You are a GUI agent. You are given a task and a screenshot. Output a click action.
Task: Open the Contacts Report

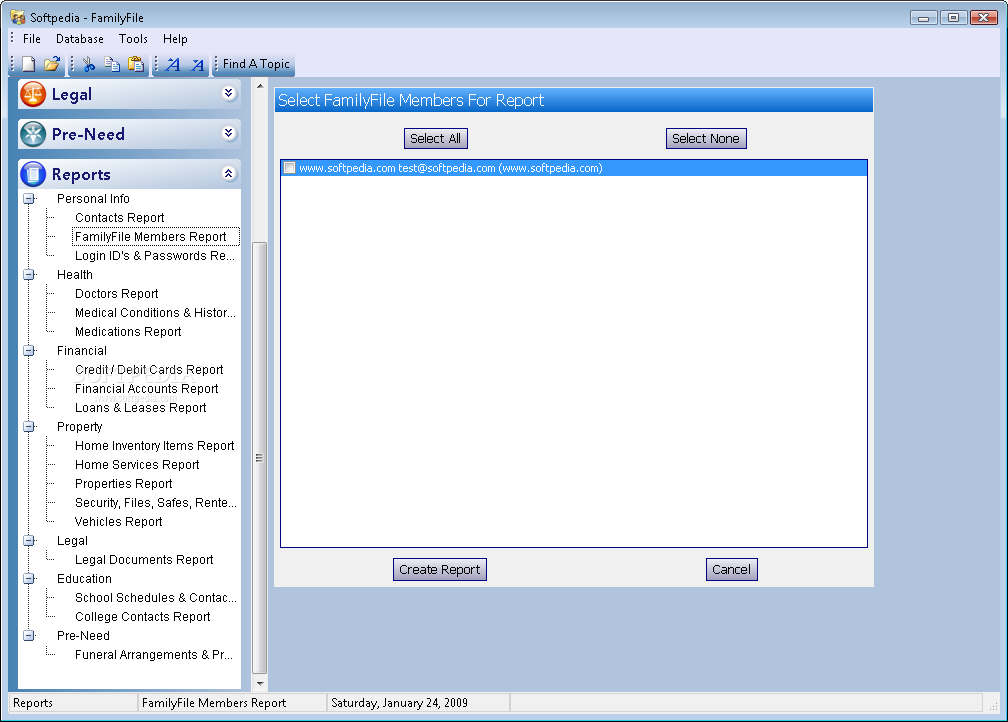click(x=120, y=217)
